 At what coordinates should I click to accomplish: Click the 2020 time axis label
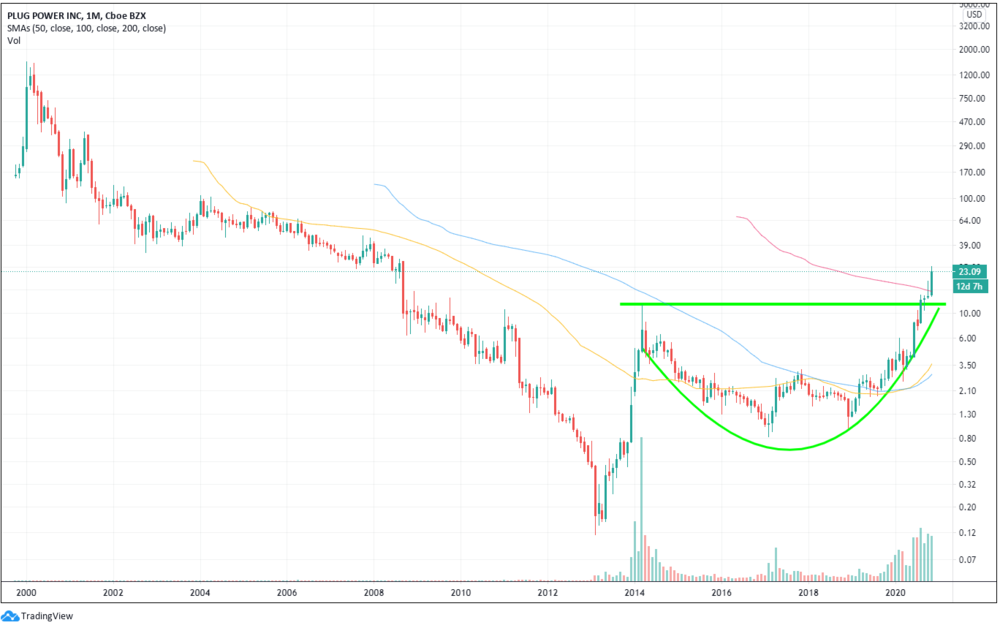(x=895, y=592)
